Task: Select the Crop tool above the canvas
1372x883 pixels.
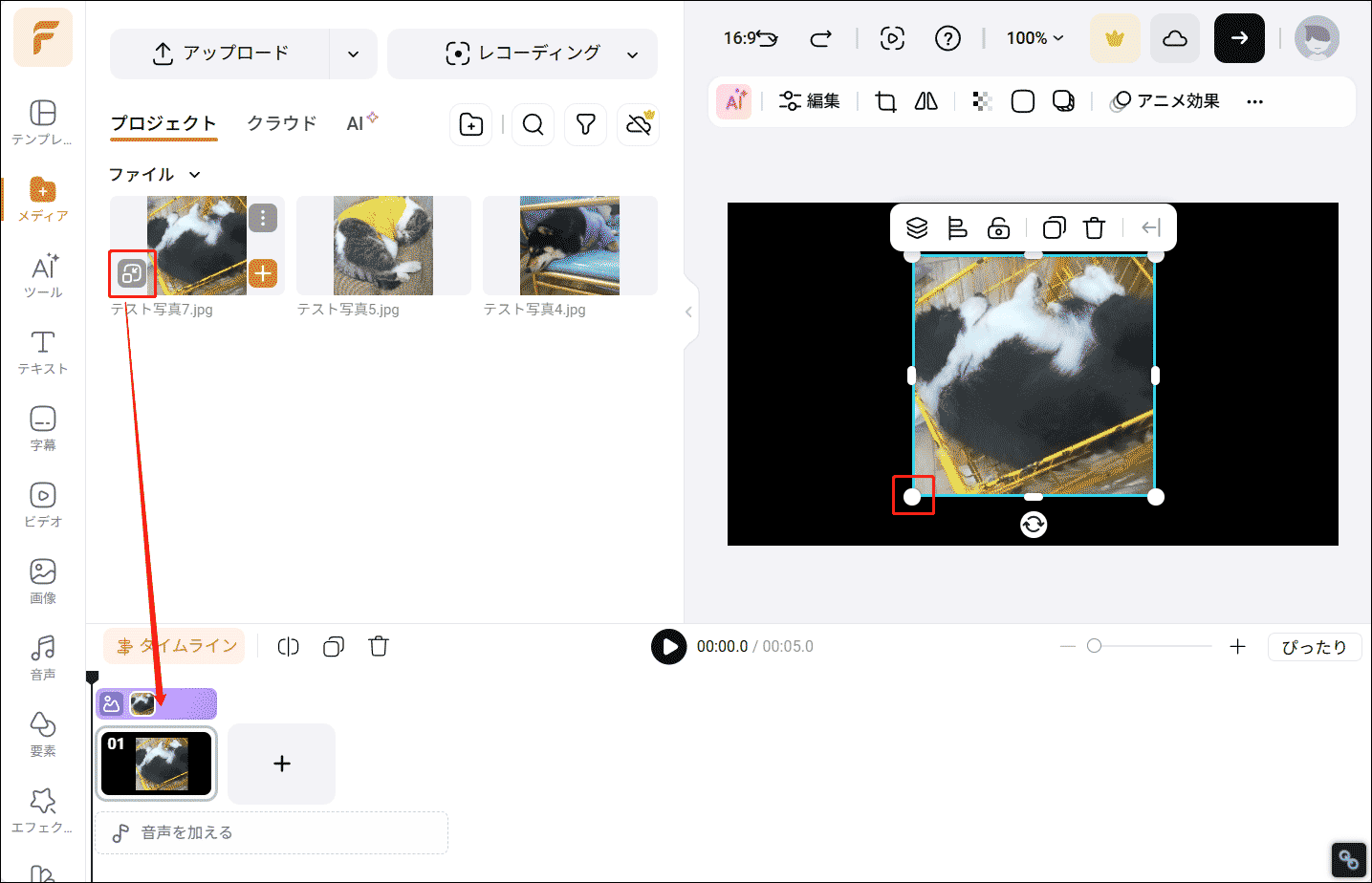Action: tap(884, 101)
